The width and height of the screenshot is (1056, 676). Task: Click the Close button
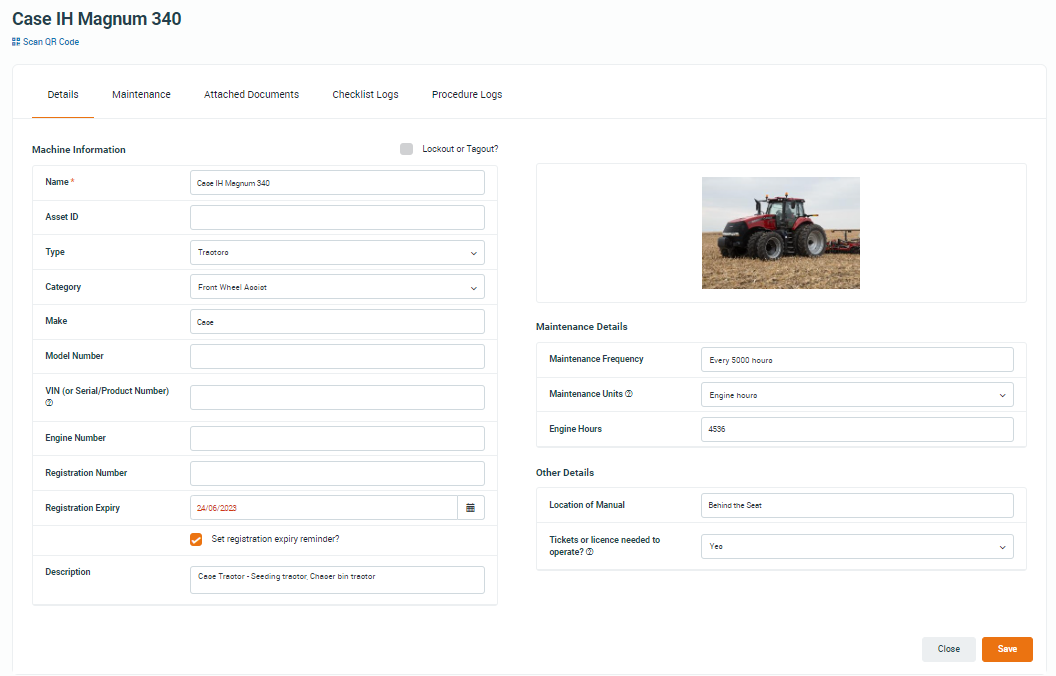(948, 649)
